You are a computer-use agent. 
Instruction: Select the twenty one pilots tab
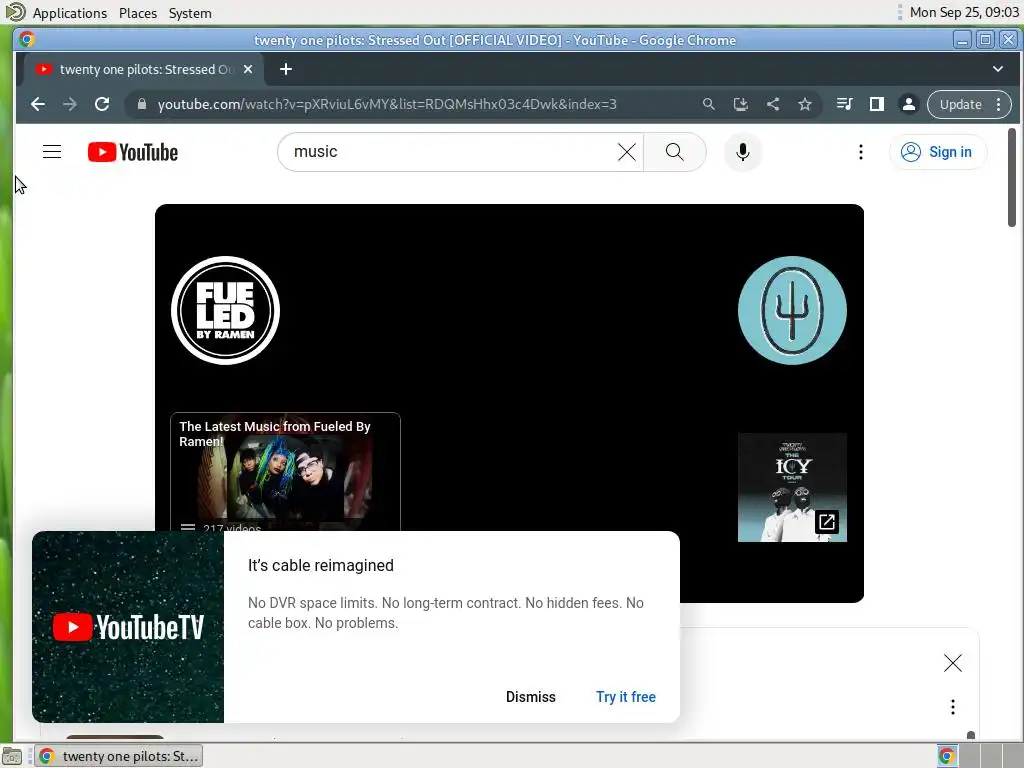pyautogui.click(x=144, y=69)
